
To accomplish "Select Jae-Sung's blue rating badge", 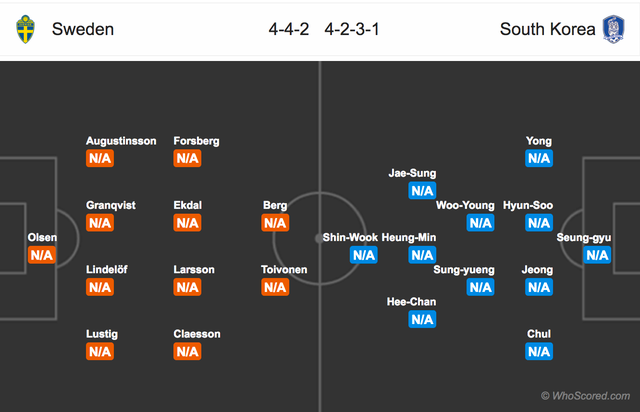I will [x=421, y=191].
